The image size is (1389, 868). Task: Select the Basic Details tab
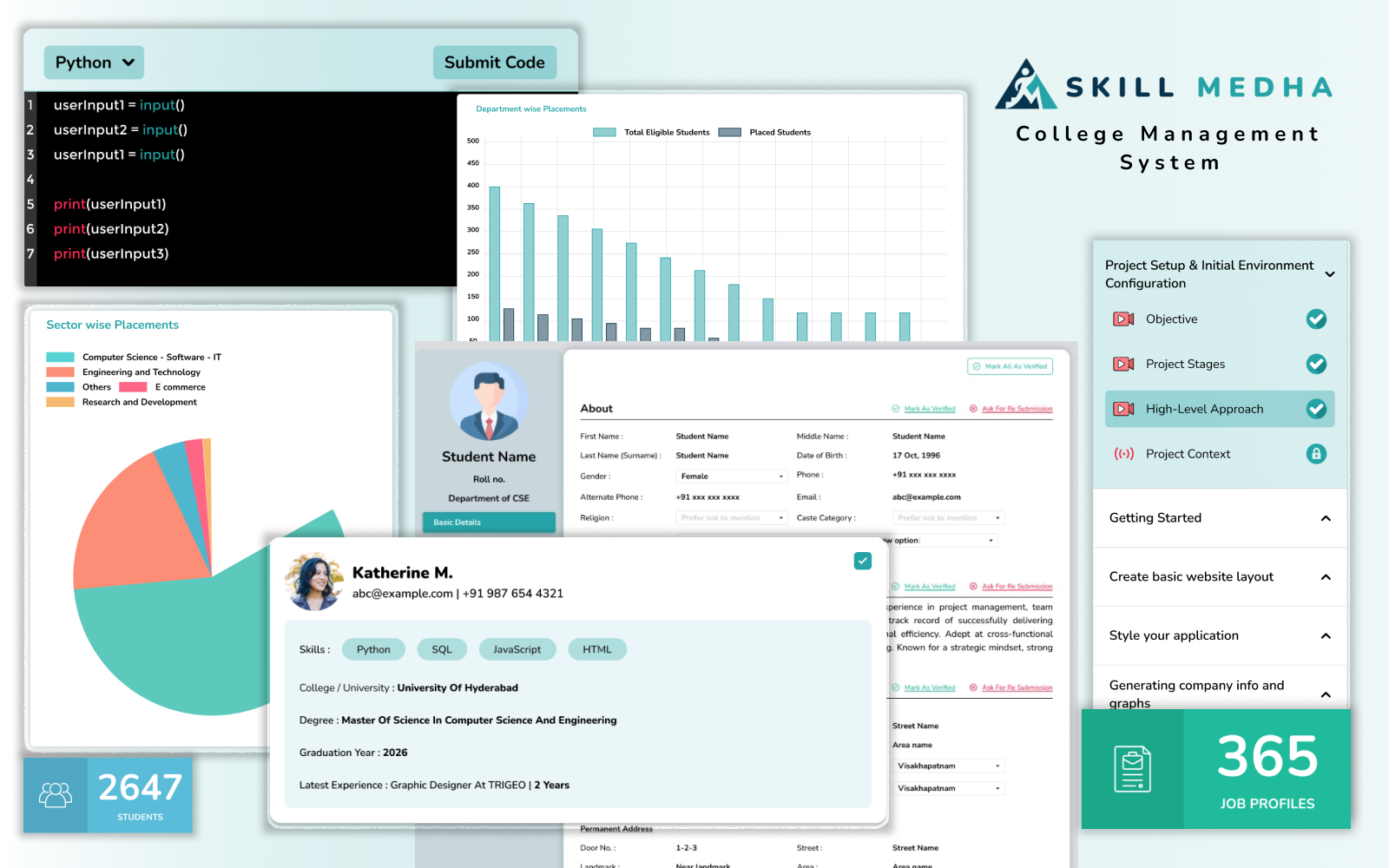(489, 523)
